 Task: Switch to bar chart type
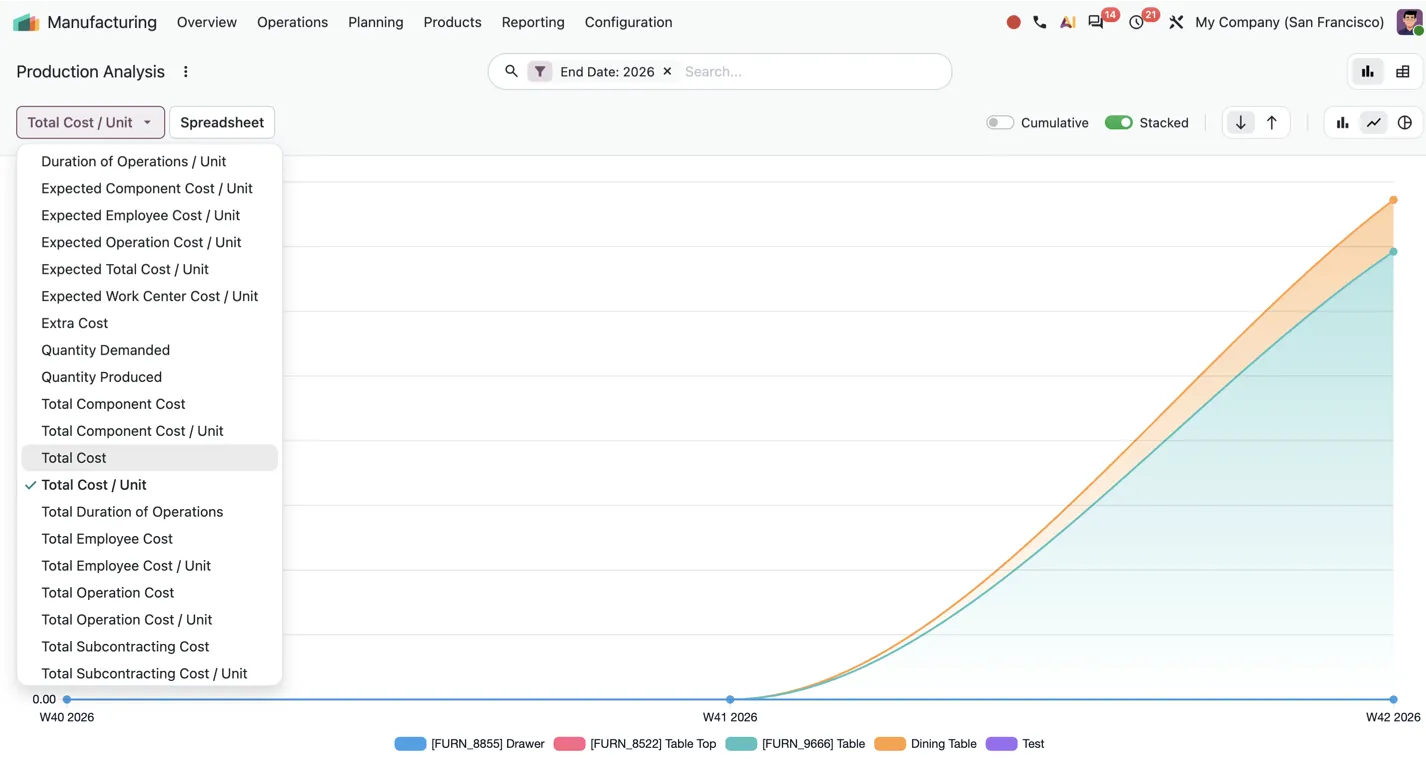coord(1342,123)
